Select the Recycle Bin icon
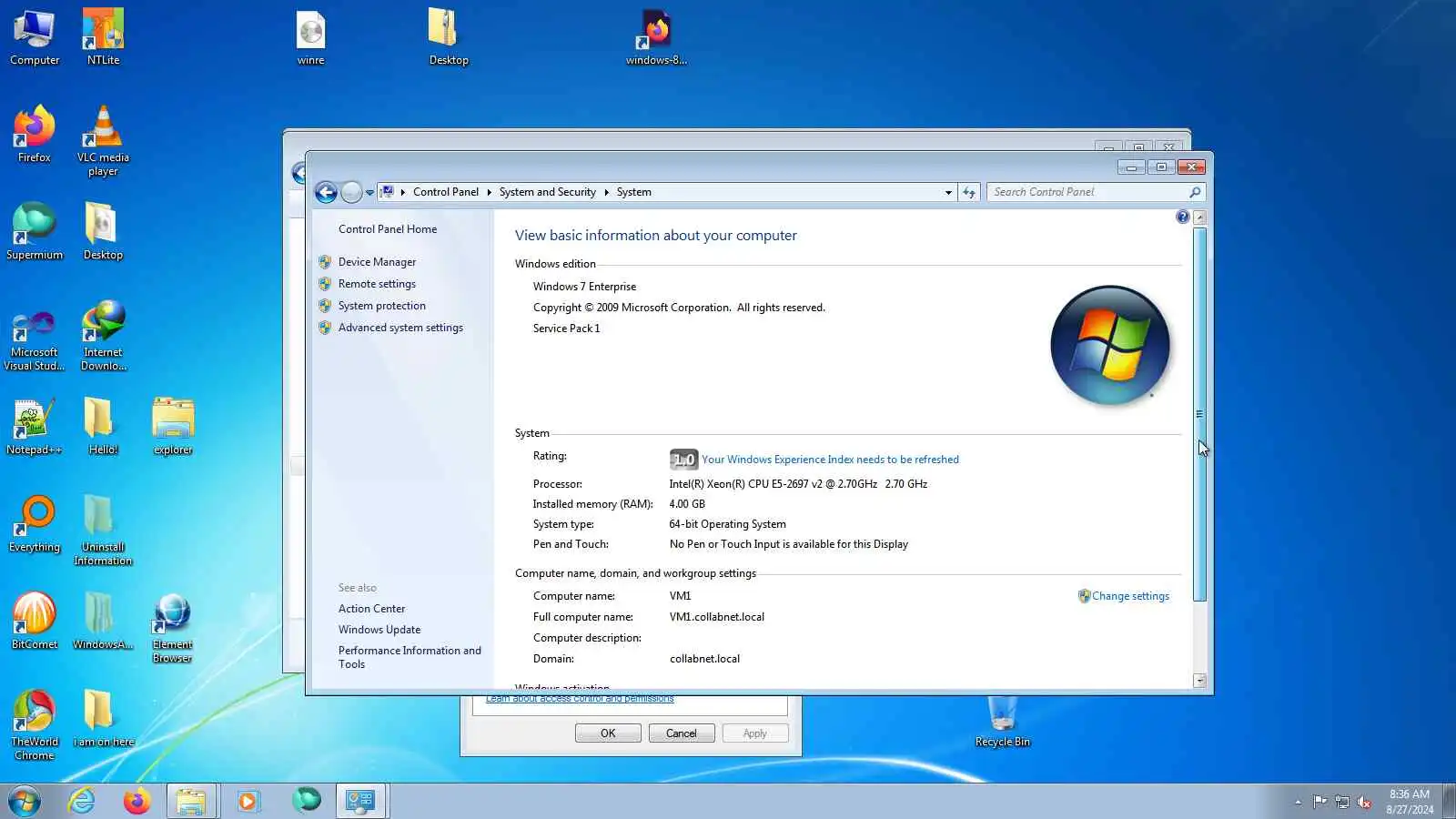 1002,722
